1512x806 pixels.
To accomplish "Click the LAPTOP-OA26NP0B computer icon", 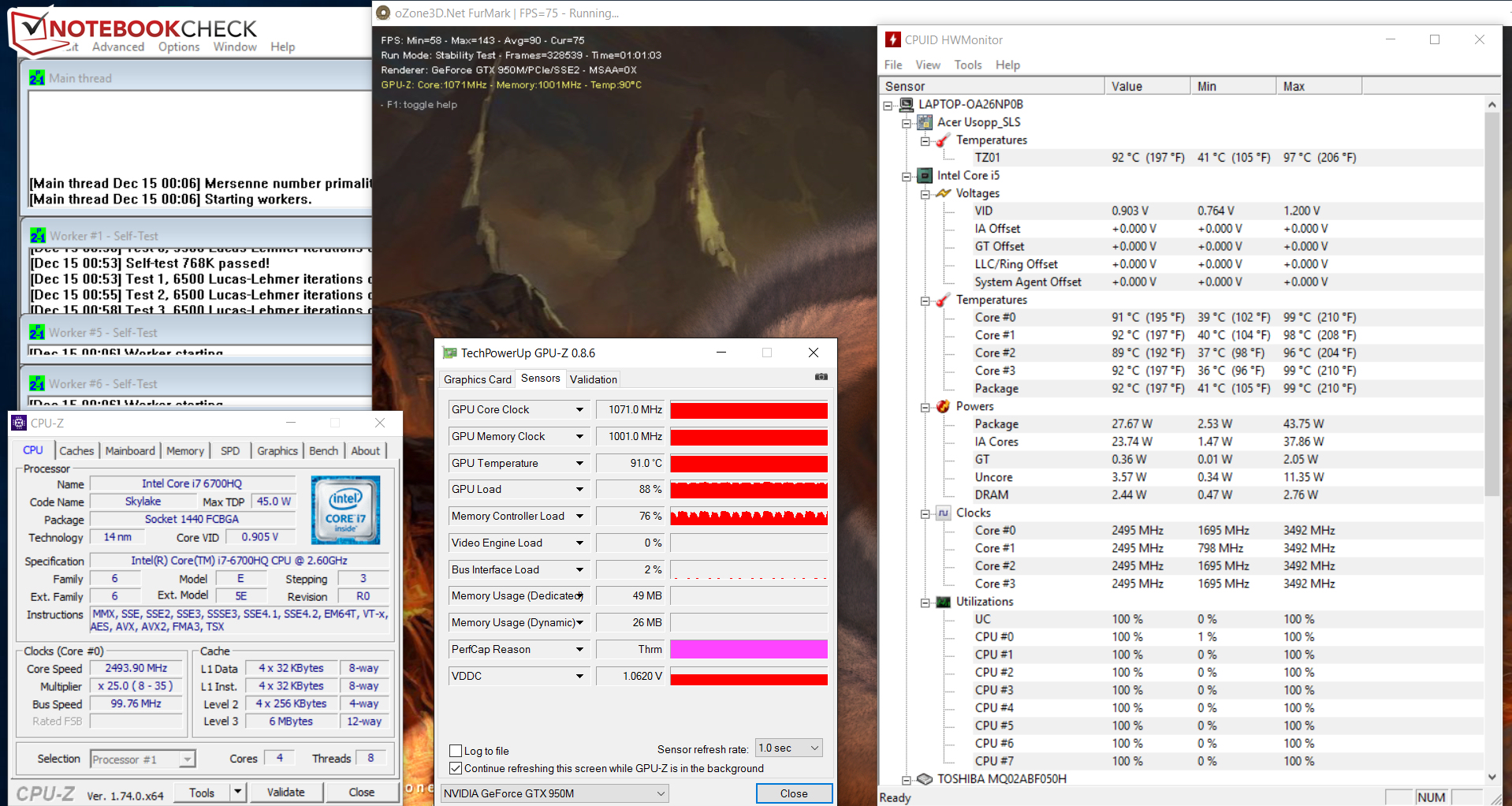I will click(907, 104).
